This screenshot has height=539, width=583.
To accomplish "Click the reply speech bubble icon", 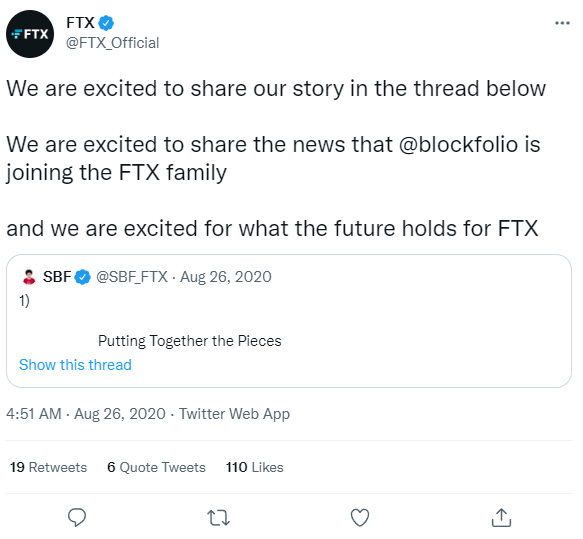I will pyautogui.click(x=77, y=517).
